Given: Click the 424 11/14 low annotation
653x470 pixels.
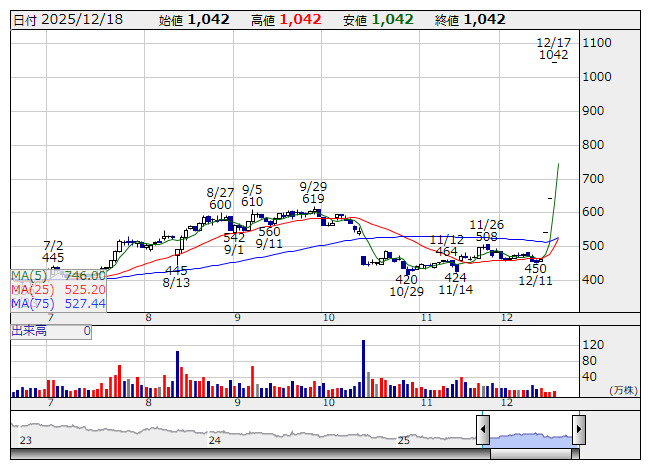Looking at the screenshot, I should [456, 283].
